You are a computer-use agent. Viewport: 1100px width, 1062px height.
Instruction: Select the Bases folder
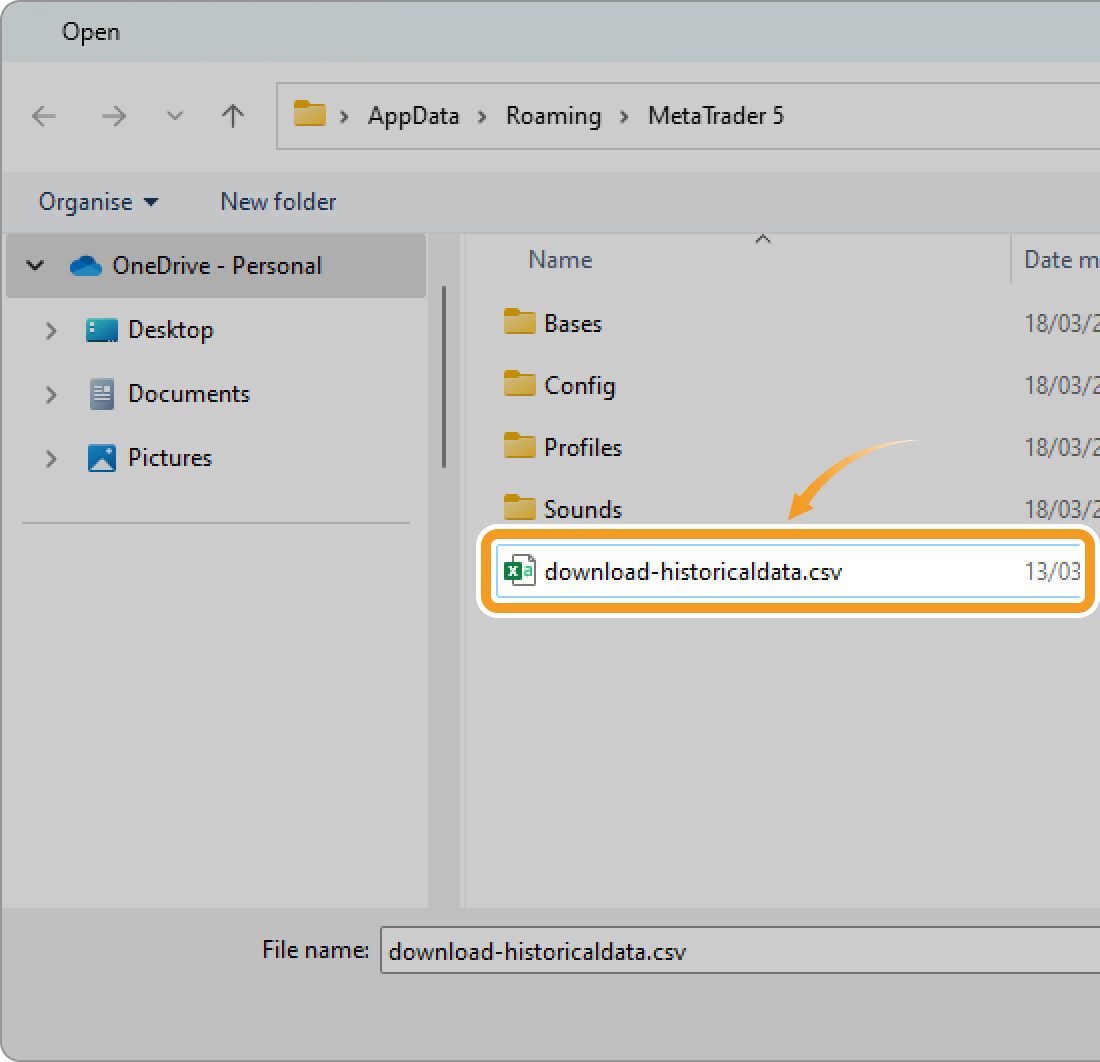573,323
